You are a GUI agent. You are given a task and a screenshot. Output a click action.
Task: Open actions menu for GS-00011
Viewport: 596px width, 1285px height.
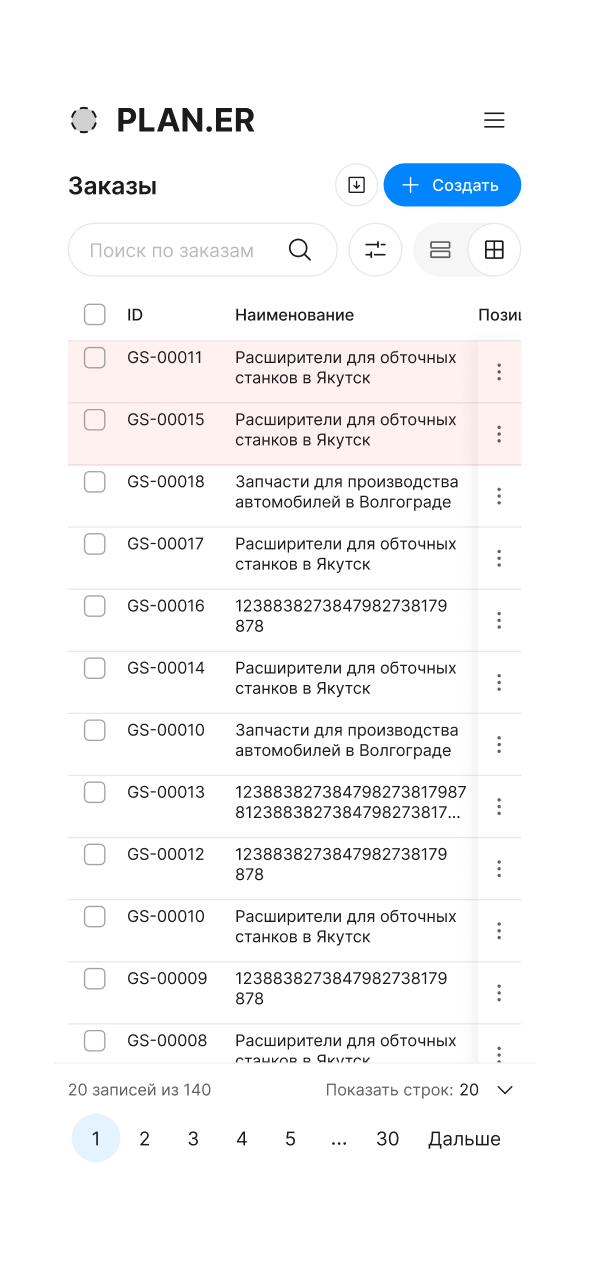(x=499, y=372)
